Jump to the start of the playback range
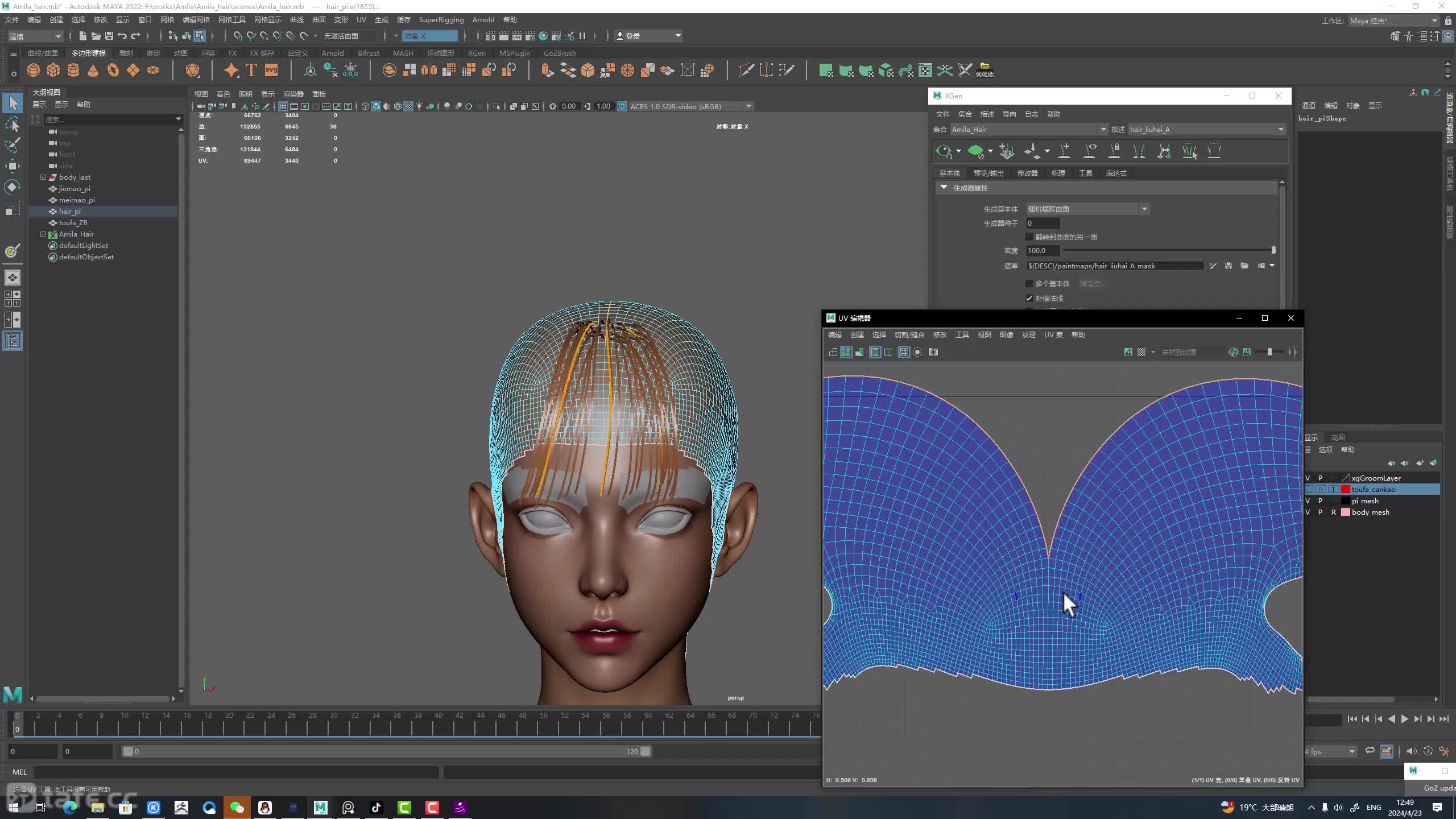The height and width of the screenshot is (819, 1456). coord(1352,719)
